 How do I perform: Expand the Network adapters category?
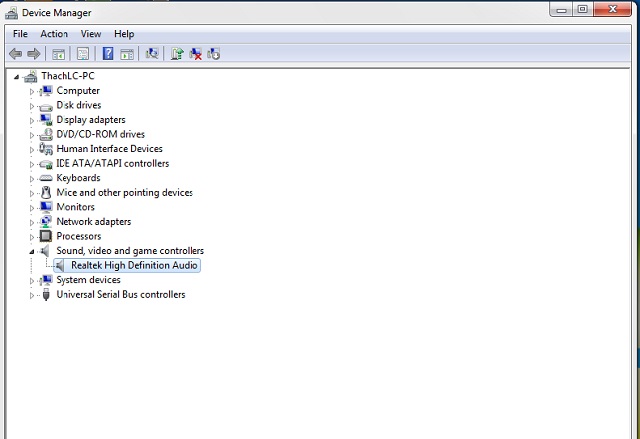[x=32, y=222]
